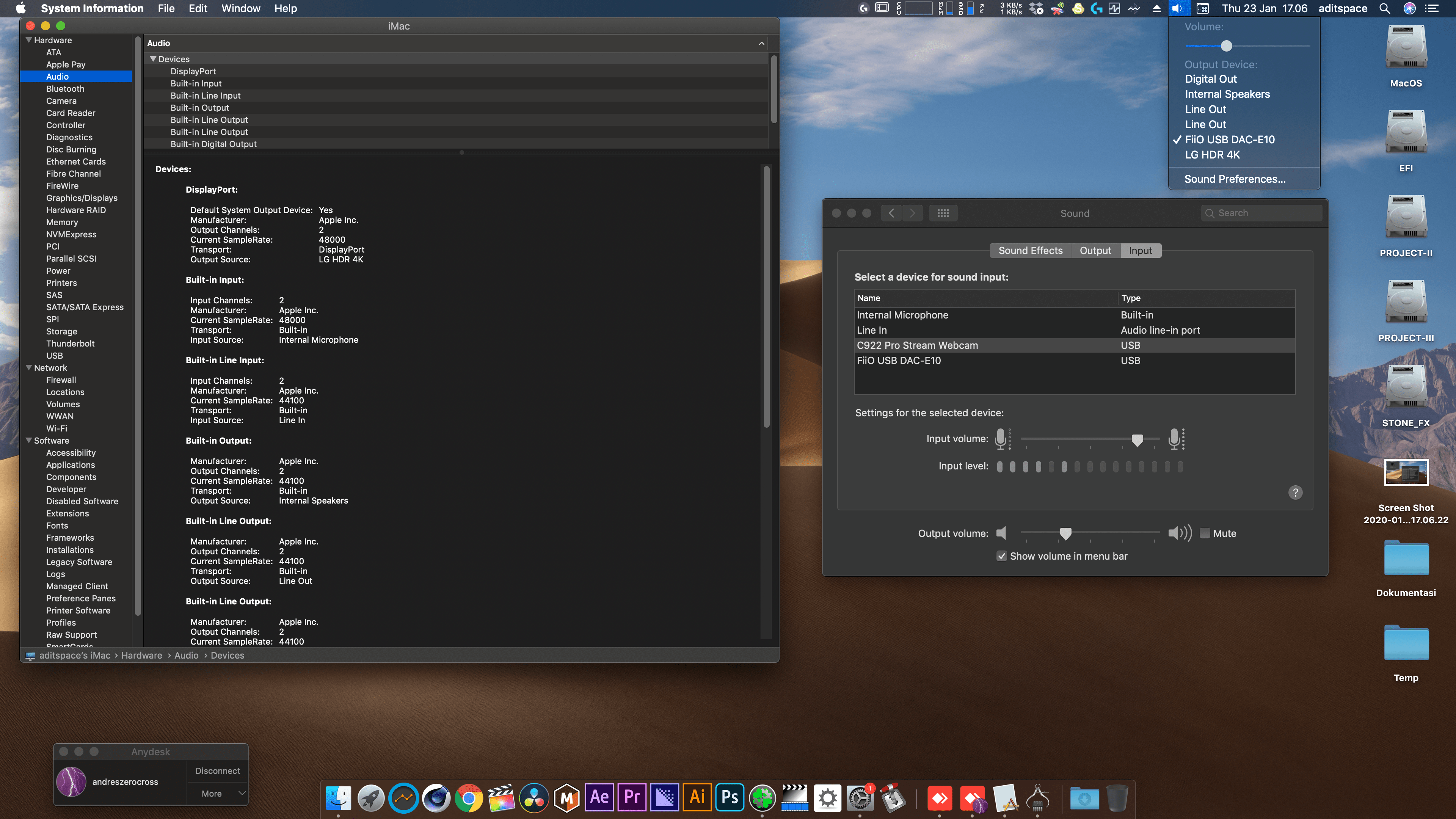Launch After Effects from the Dock

599,797
